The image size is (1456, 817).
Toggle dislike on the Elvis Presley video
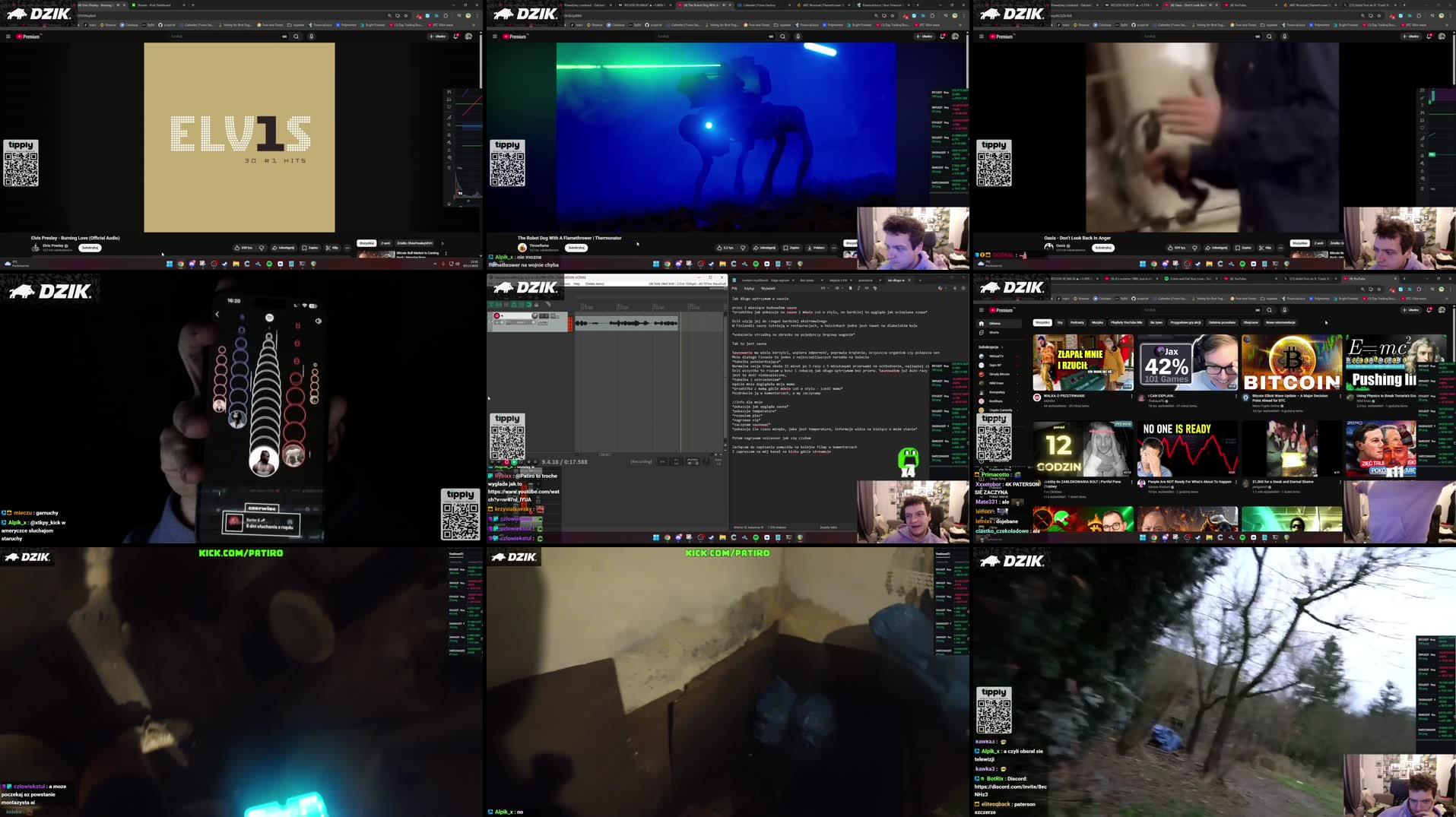(x=262, y=248)
